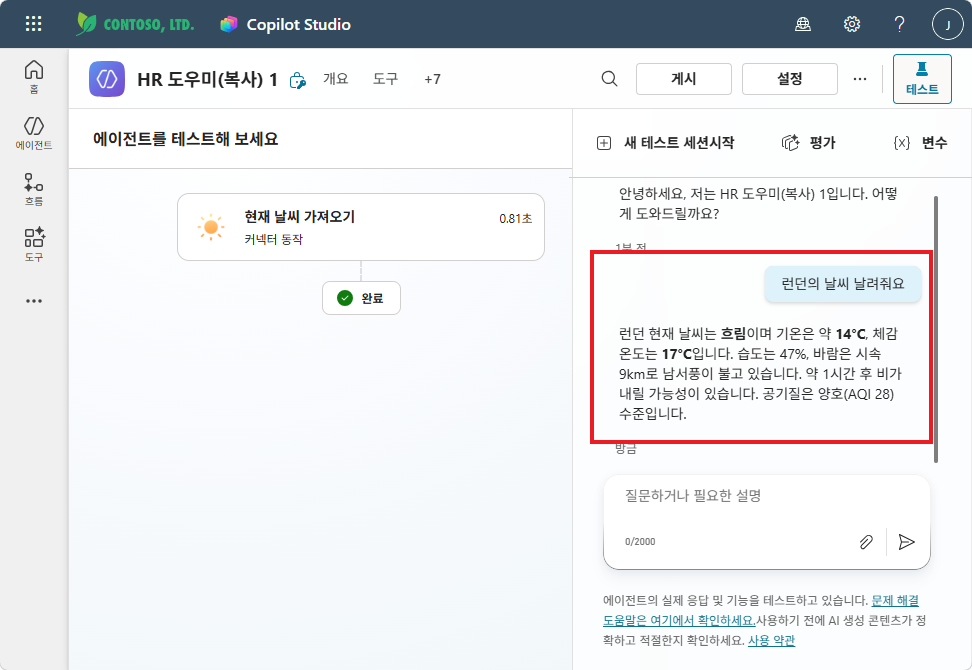
Task: Open 도구 in the sidebar
Action: click(x=34, y=244)
